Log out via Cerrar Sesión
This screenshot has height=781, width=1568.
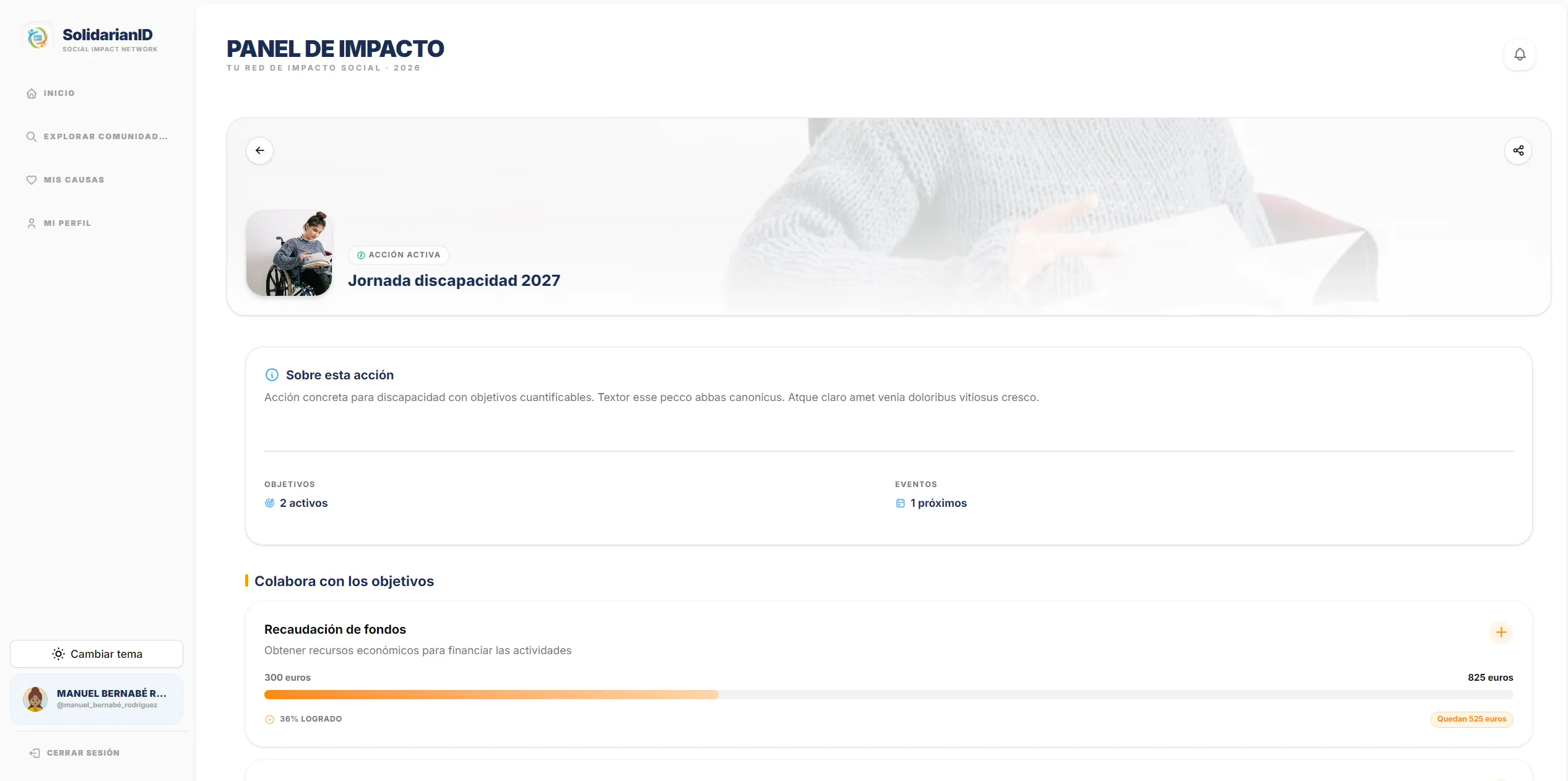tap(74, 753)
